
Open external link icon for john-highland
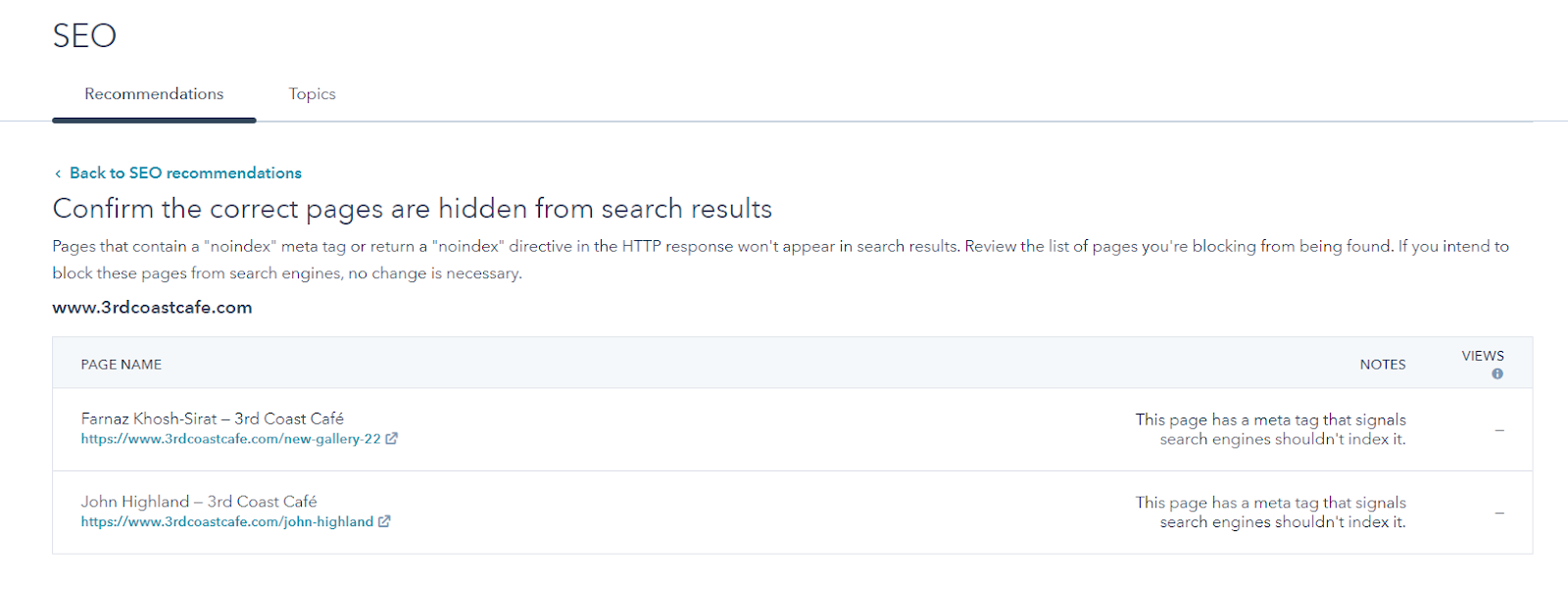[x=384, y=521]
